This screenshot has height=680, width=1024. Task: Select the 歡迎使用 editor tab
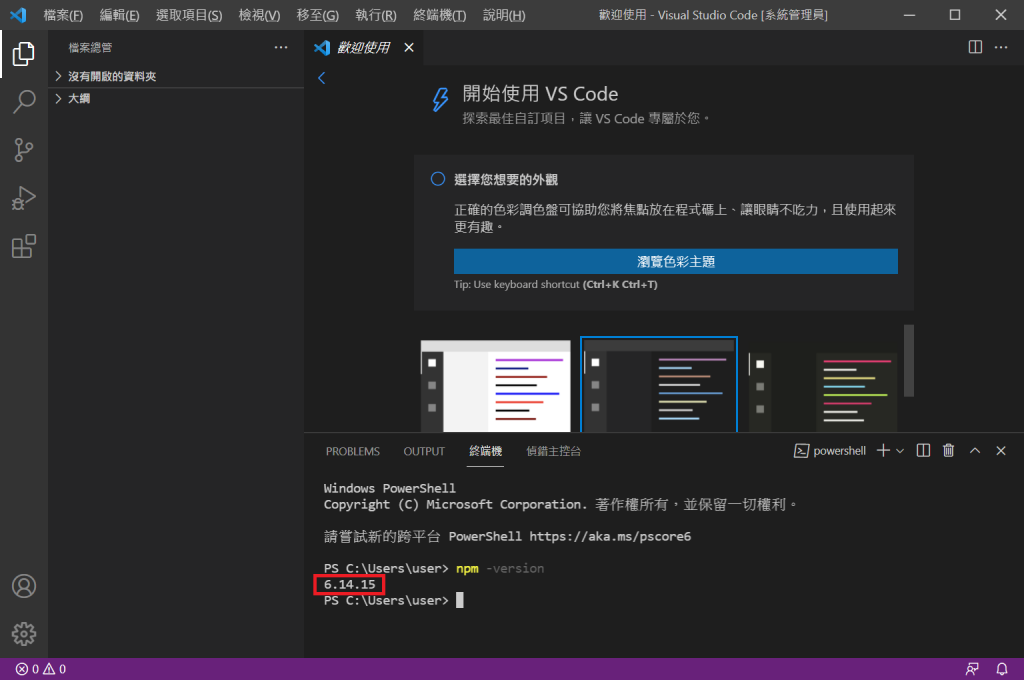click(x=364, y=47)
